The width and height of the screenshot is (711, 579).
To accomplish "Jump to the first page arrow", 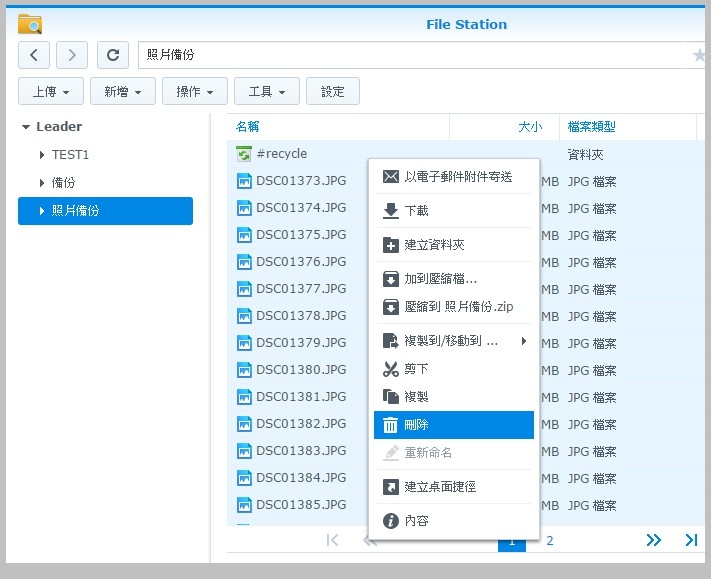I will pyautogui.click(x=332, y=540).
